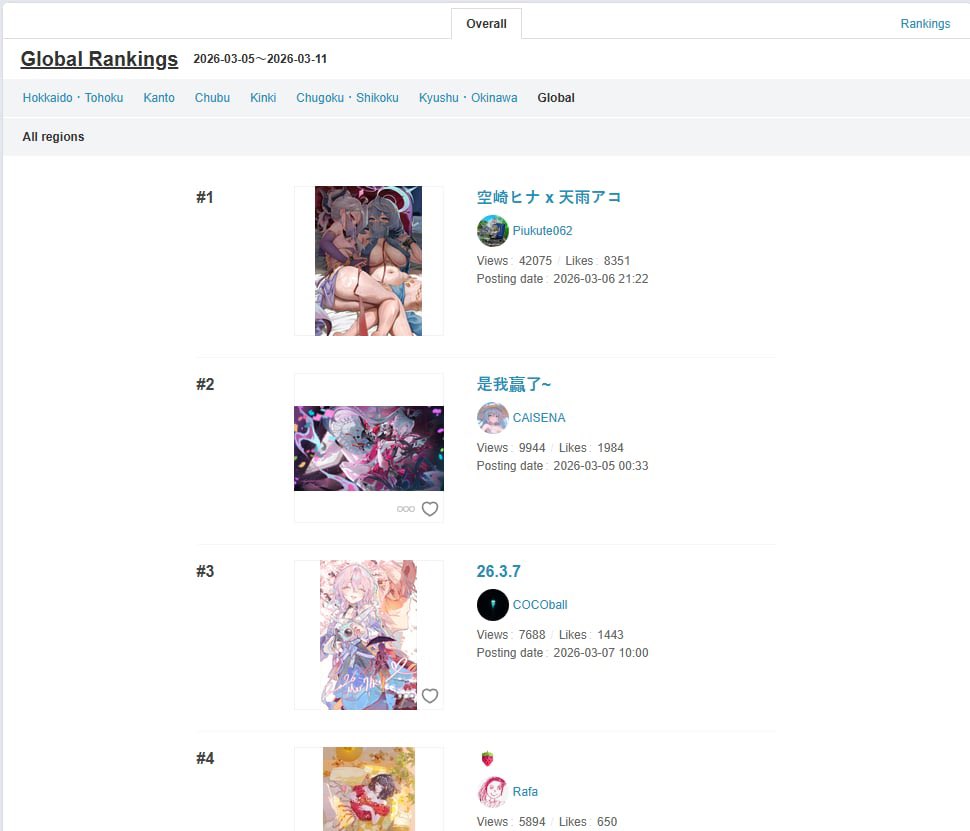Click CAISENA's profile avatar
The height and width of the screenshot is (831, 970).
tap(492, 418)
